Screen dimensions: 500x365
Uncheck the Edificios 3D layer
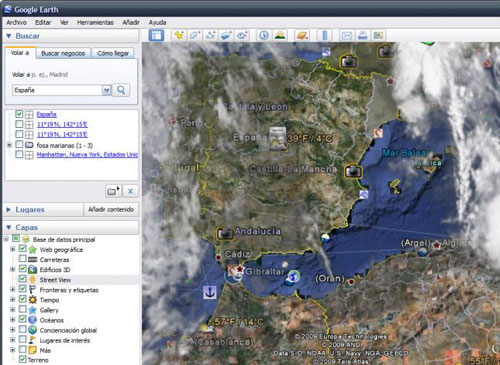tap(22, 269)
